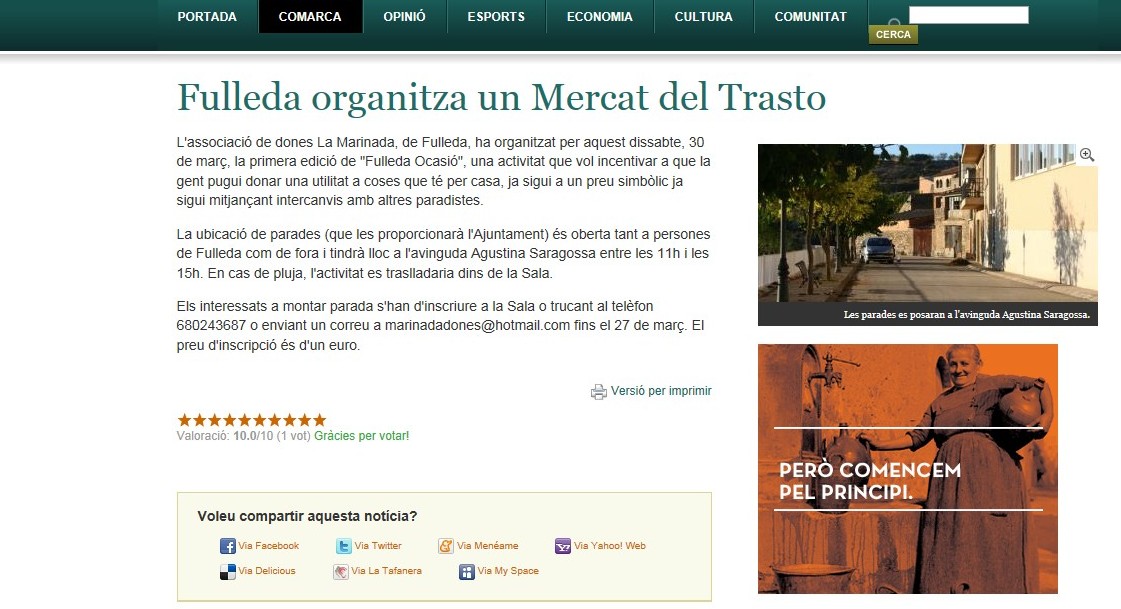
Task: Open the orange Però comencem pel principi banner
Action: (907, 469)
